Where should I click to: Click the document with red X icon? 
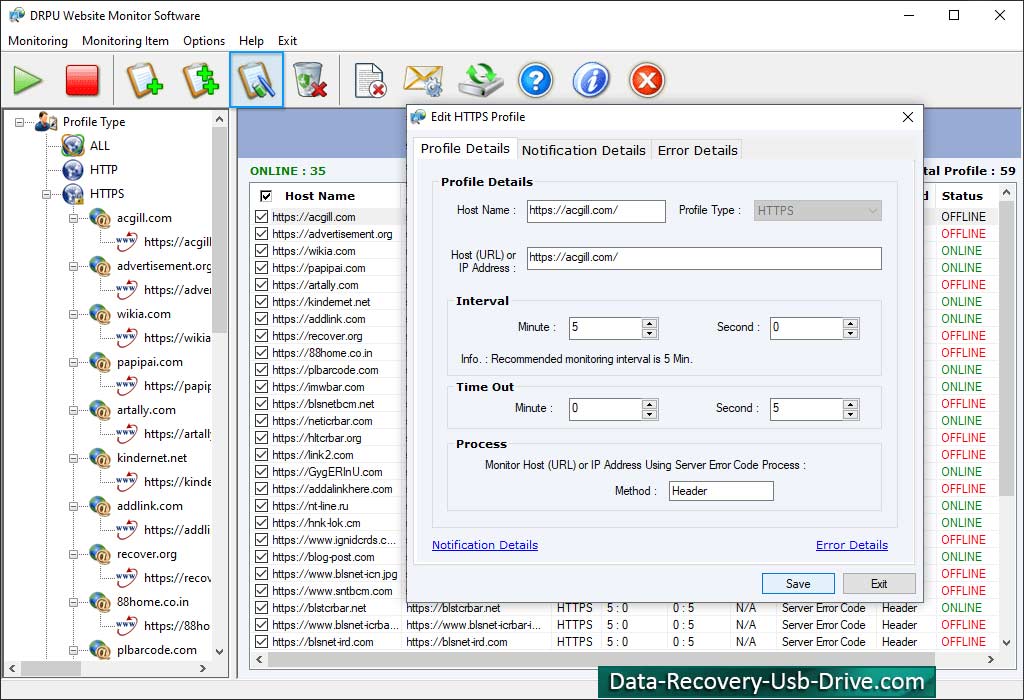click(x=370, y=80)
